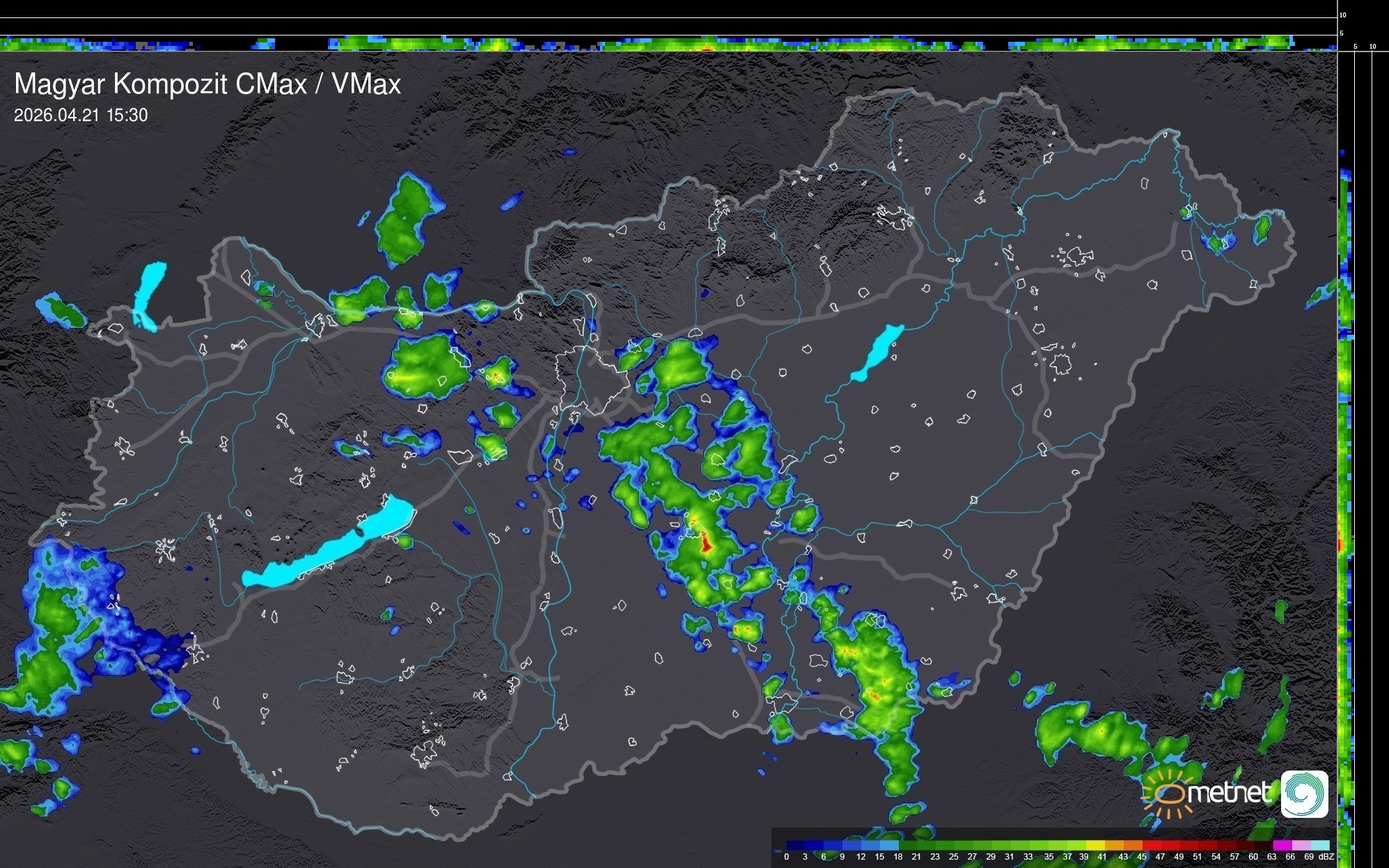Click the 18 value label under legend
Viewport: 1389px width, 868px height.
[898, 857]
